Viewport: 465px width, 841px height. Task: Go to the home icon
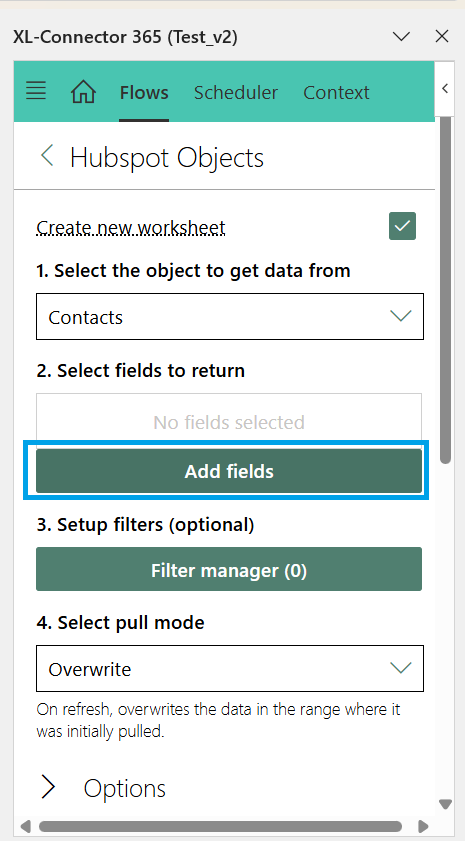tap(83, 92)
